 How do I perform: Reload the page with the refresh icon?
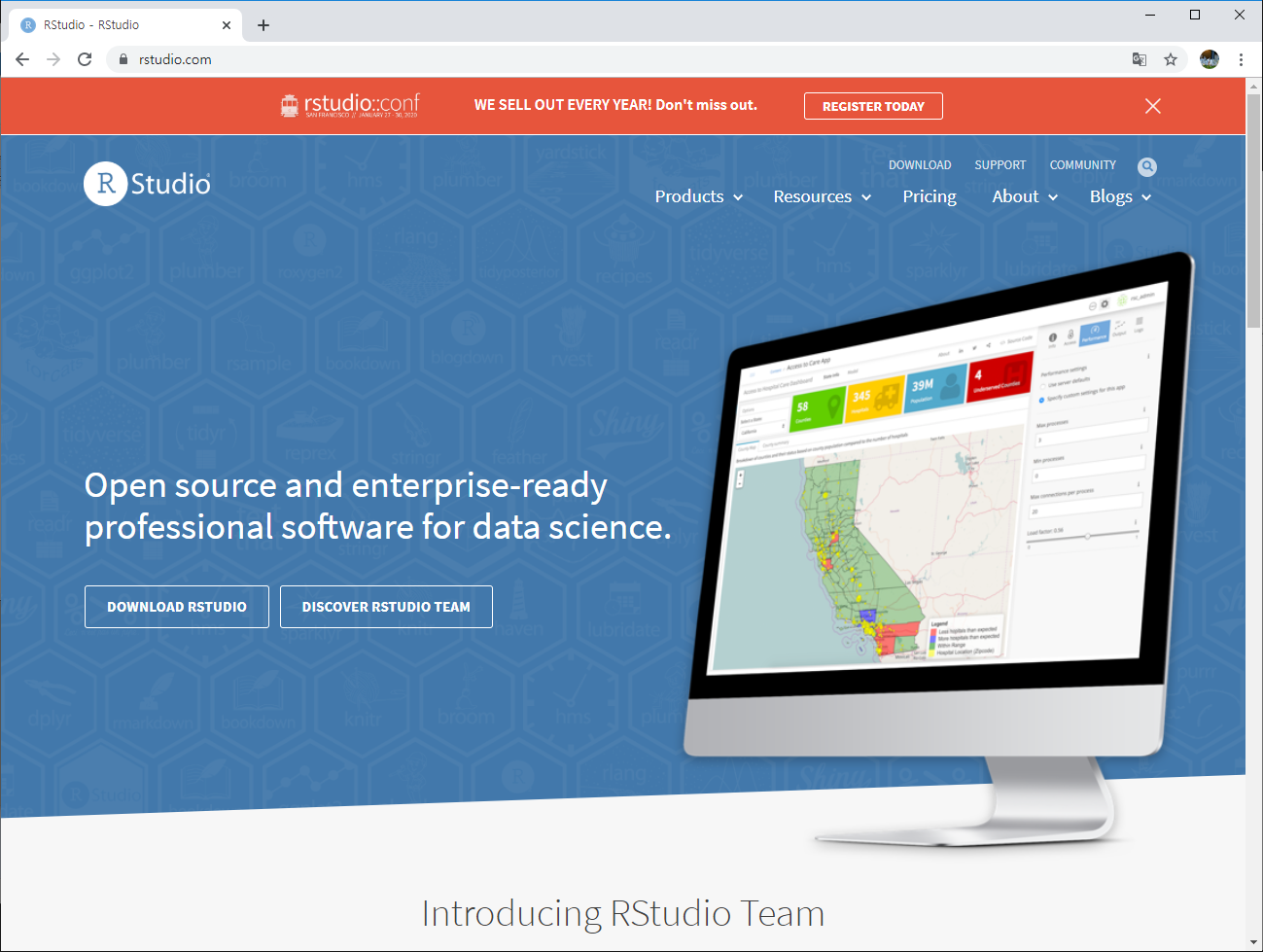click(85, 59)
